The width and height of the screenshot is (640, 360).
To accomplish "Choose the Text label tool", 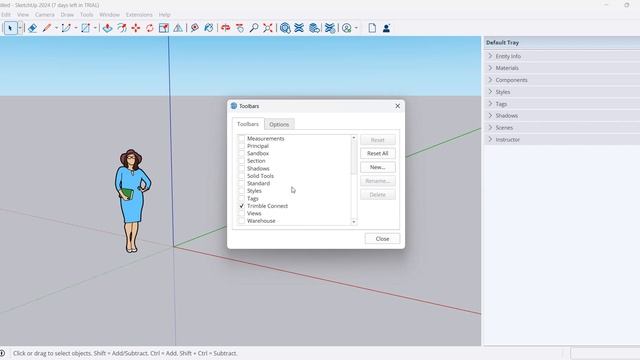I will tap(195, 28).
